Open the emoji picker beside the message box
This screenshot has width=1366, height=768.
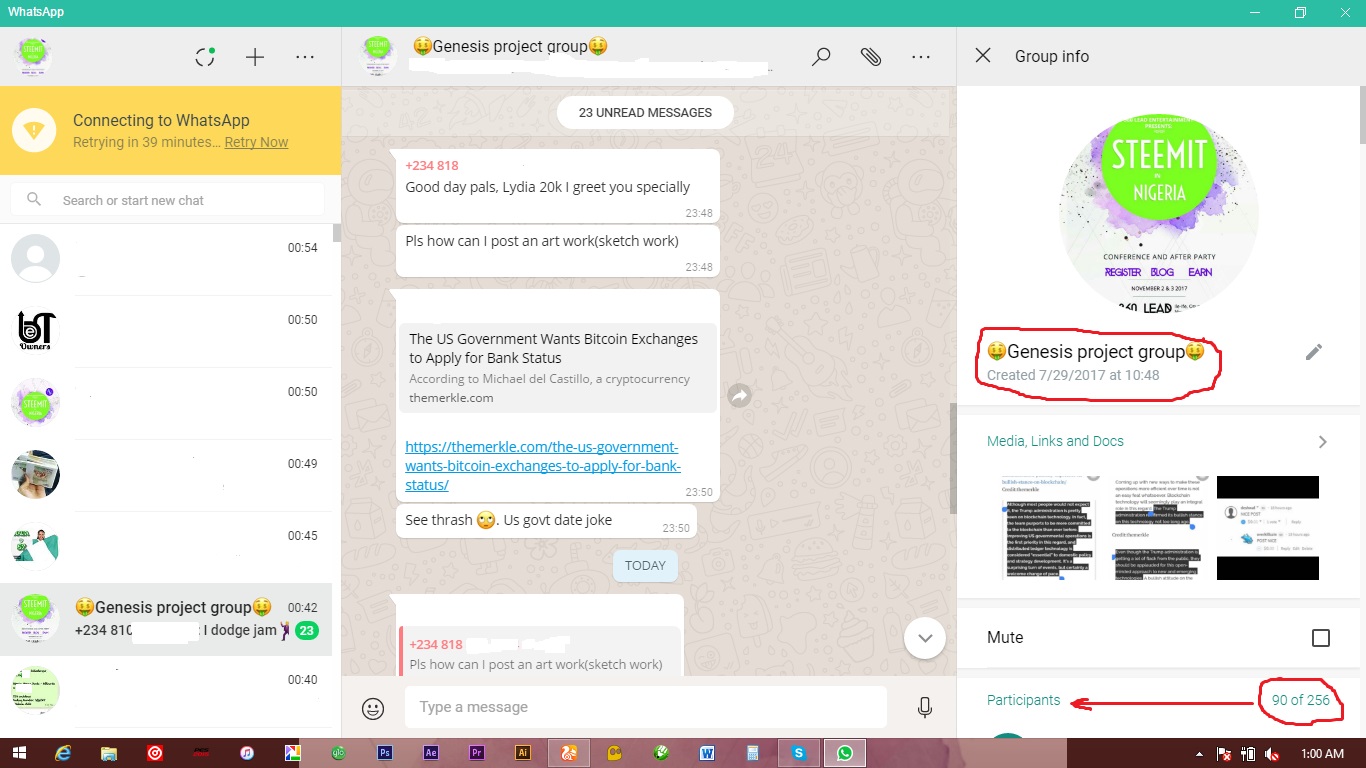coord(372,707)
